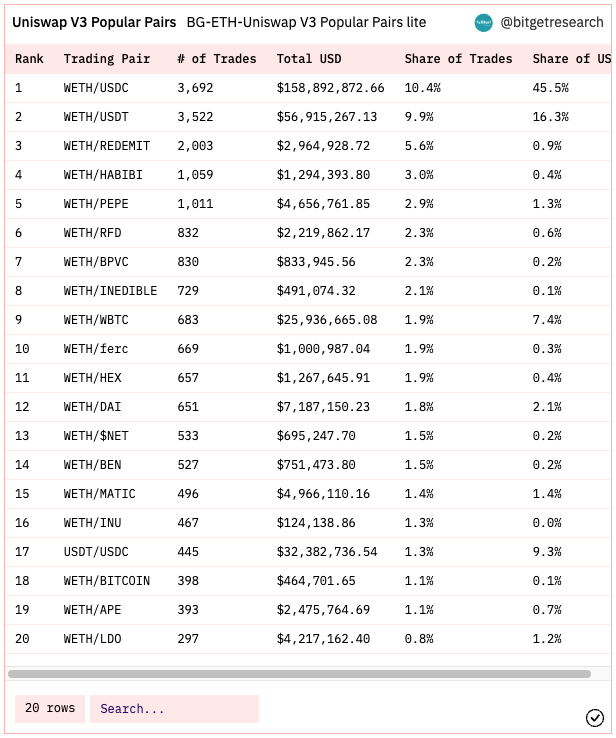Click the Search input field
Screen dimensions: 616x738
click(x=174, y=708)
